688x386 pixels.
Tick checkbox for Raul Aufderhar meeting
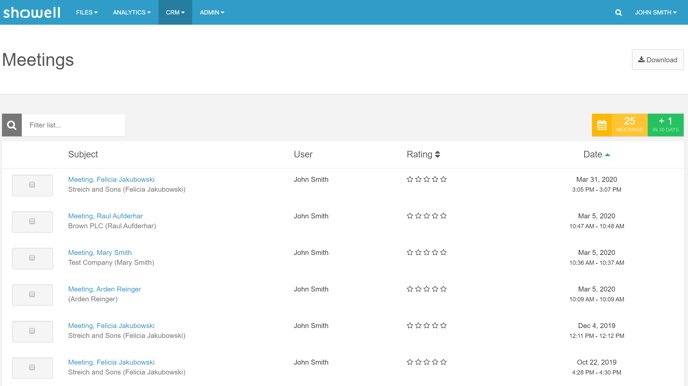pyautogui.click(x=32, y=221)
